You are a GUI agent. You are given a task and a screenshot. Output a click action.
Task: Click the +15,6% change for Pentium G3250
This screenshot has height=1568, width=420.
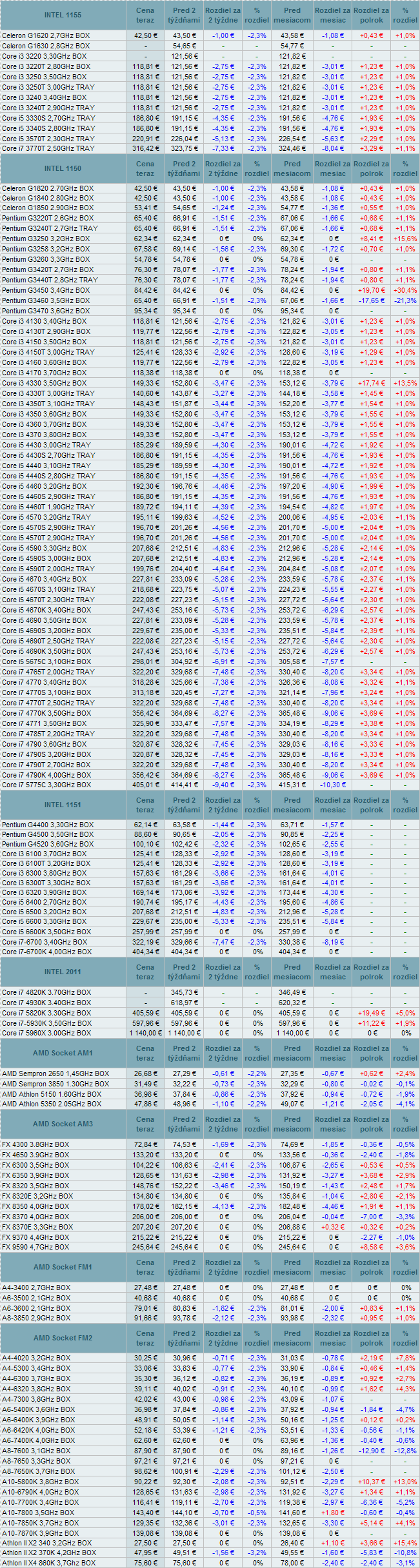click(x=405, y=239)
